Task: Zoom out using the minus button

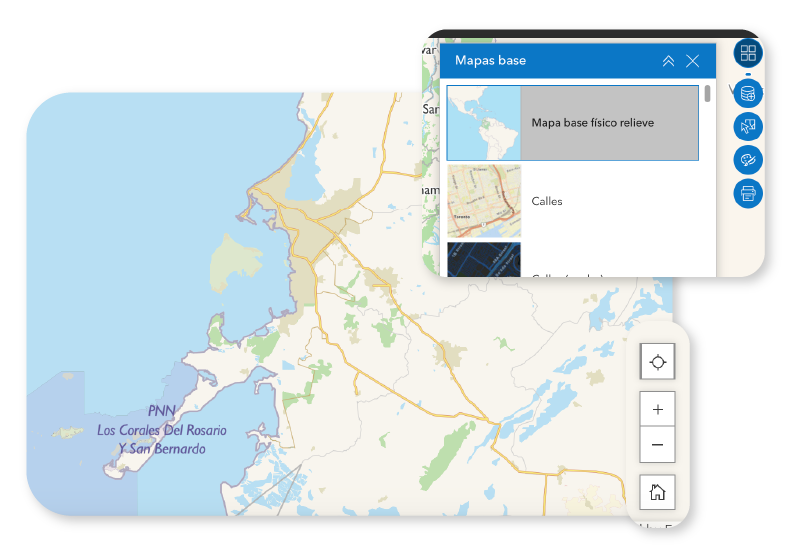Action: 657,444
